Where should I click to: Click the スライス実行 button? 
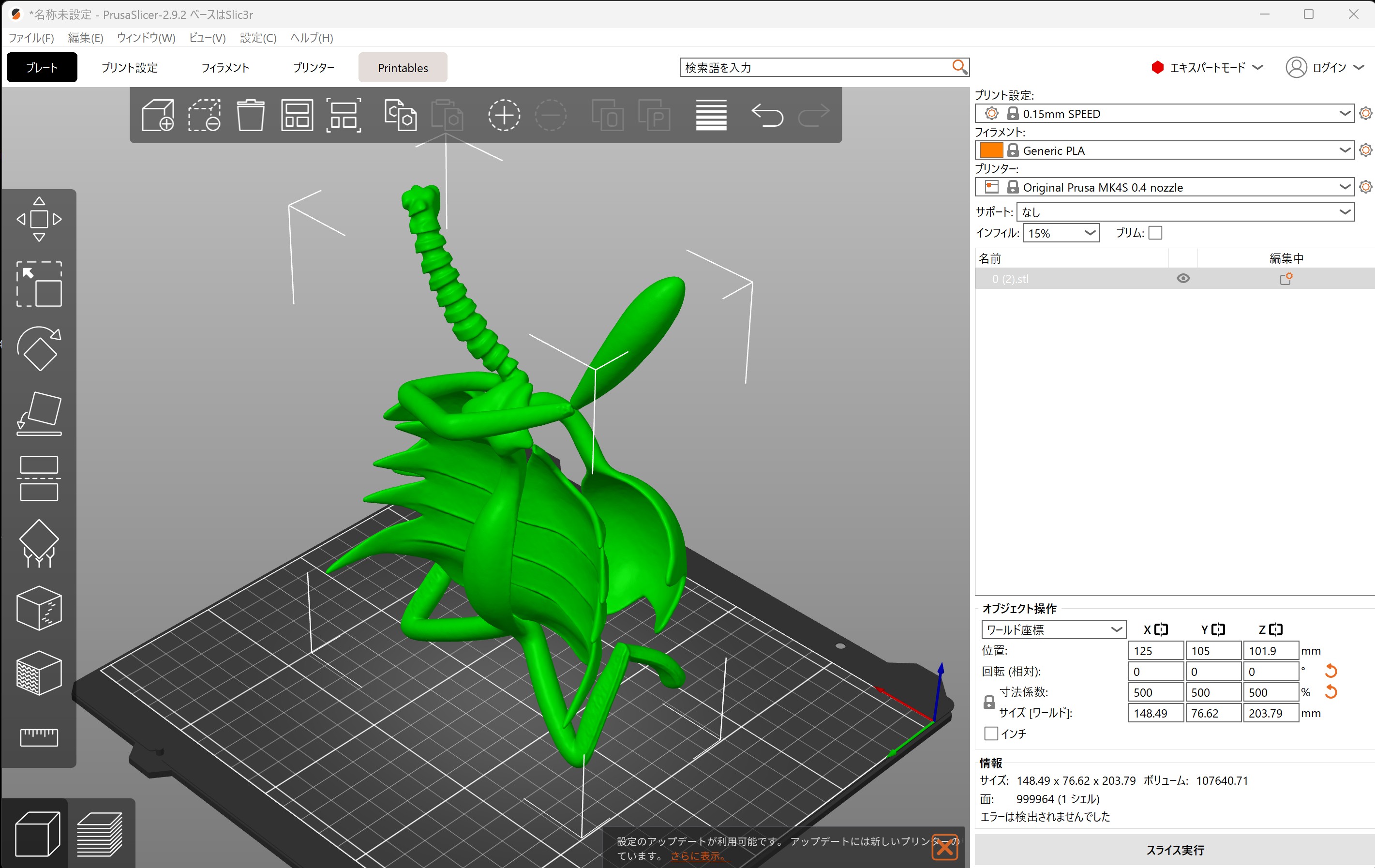[x=1175, y=850]
